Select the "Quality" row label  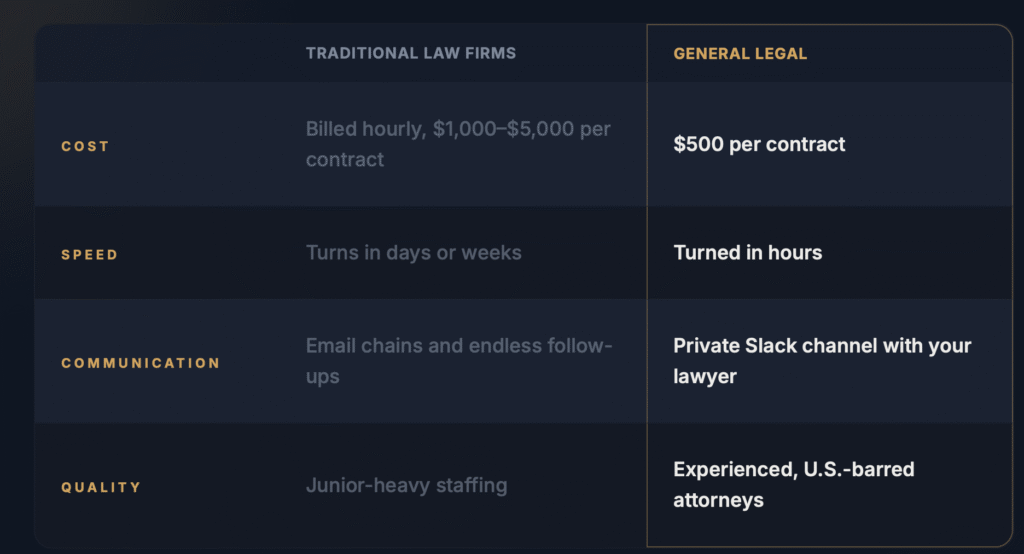pyautogui.click(x=101, y=487)
